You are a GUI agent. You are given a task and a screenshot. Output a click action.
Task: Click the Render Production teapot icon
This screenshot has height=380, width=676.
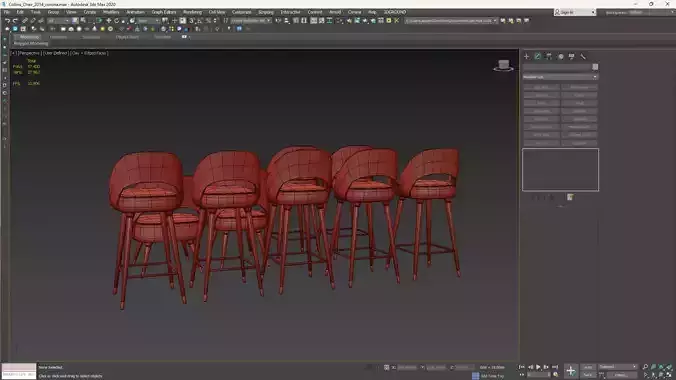coord(365,20)
